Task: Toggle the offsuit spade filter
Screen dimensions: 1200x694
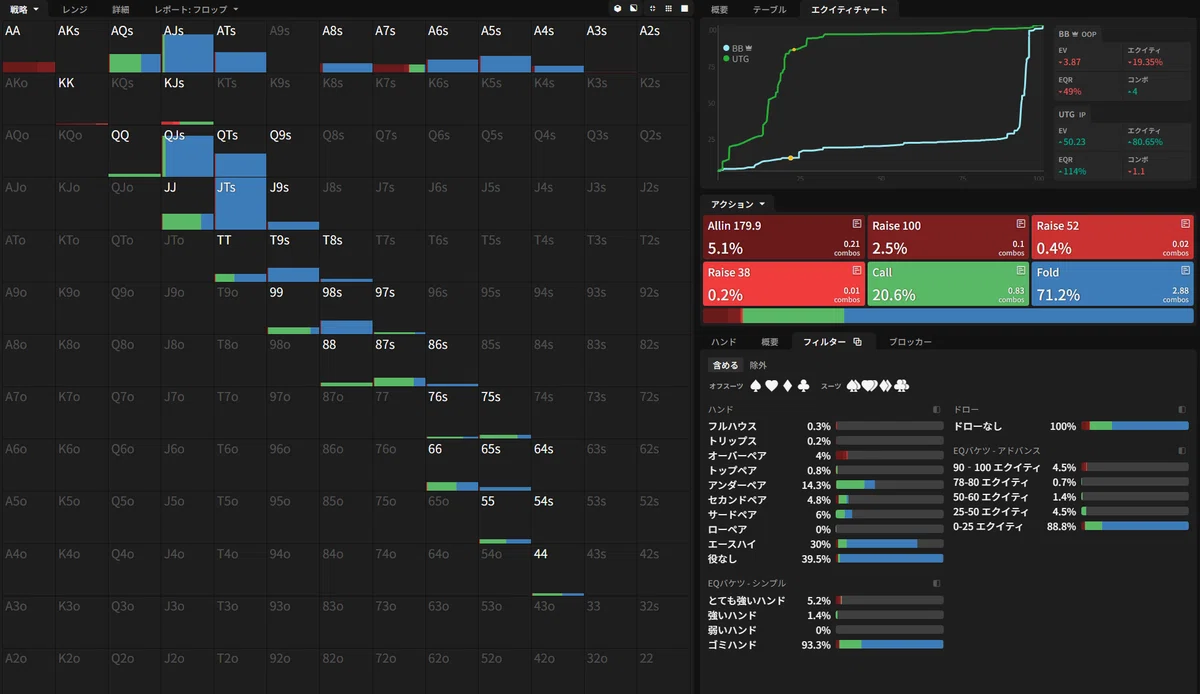Action: click(756, 385)
